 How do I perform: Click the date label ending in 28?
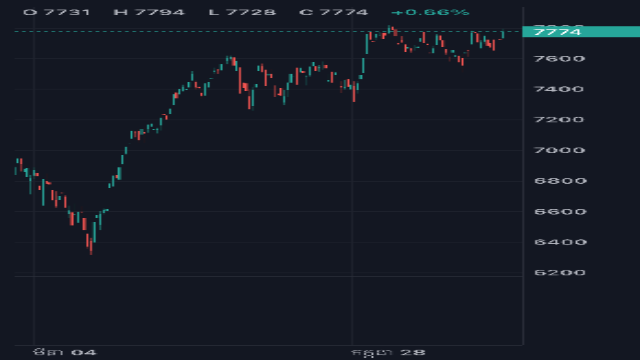pos(389,353)
